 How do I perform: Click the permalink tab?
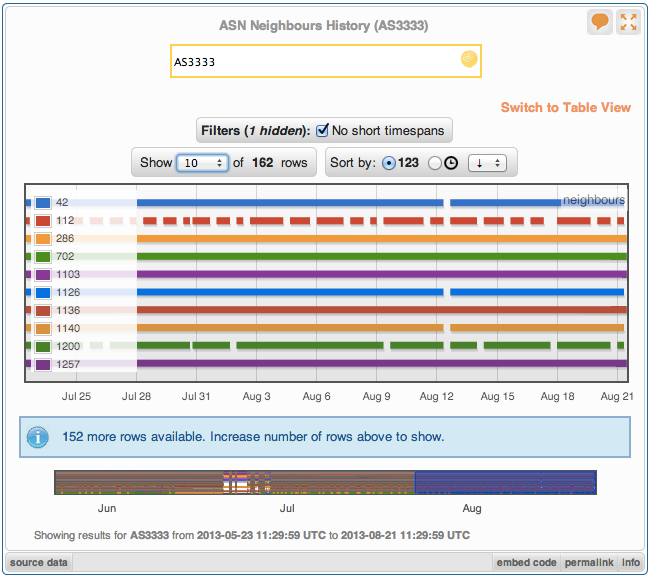[587, 563]
